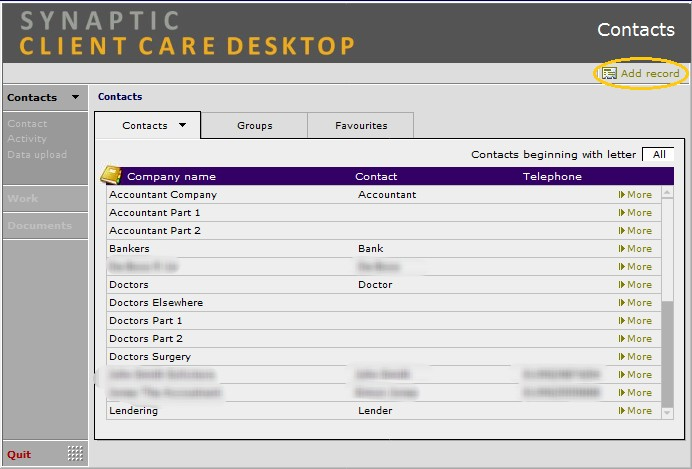Switch to the Groups tab
The image size is (692, 469).
[x=255, y=126]
